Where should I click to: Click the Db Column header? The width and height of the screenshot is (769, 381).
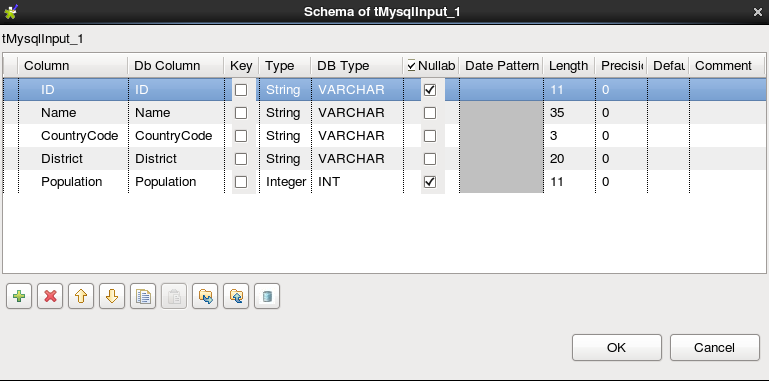[176, 66]
